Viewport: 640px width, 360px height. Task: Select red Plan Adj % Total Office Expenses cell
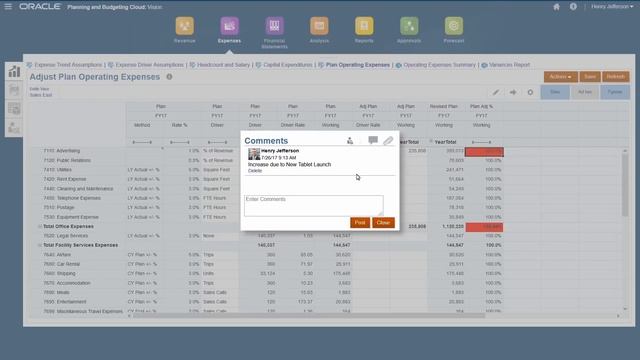click(484, 227)
